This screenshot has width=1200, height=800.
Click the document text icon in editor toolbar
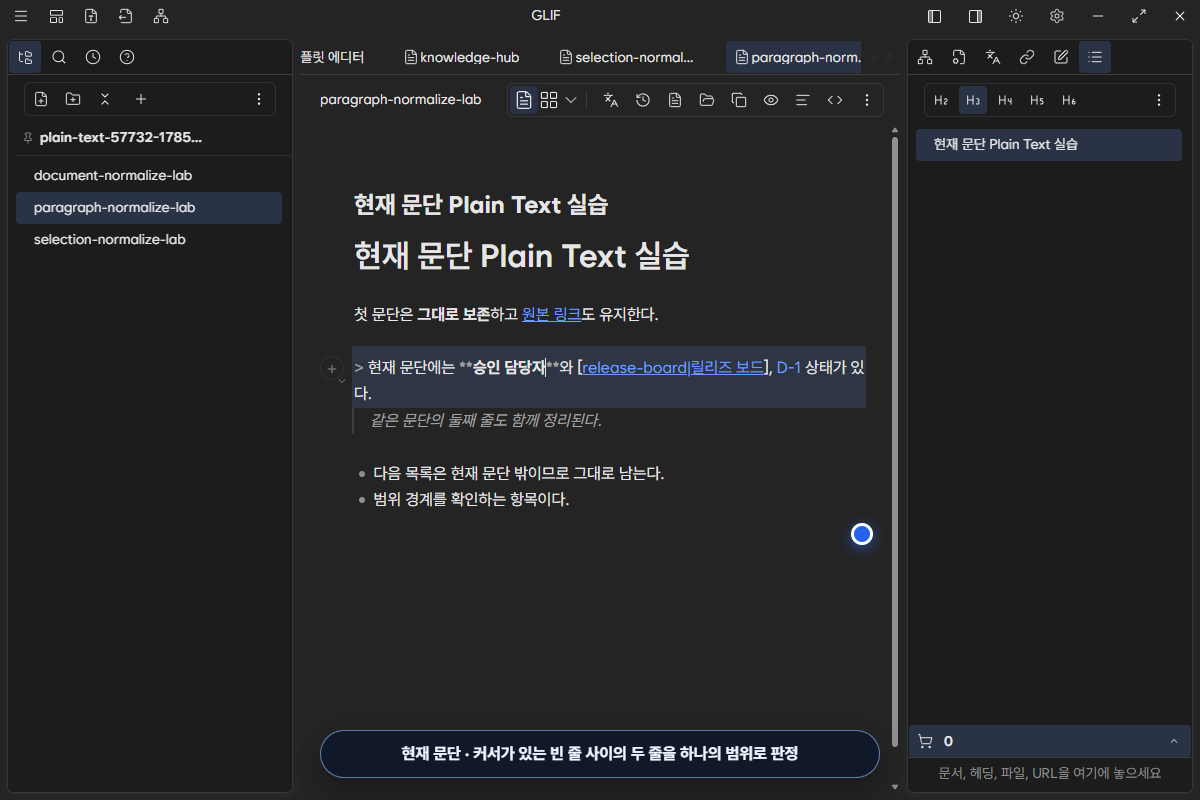tap(675, 100)
